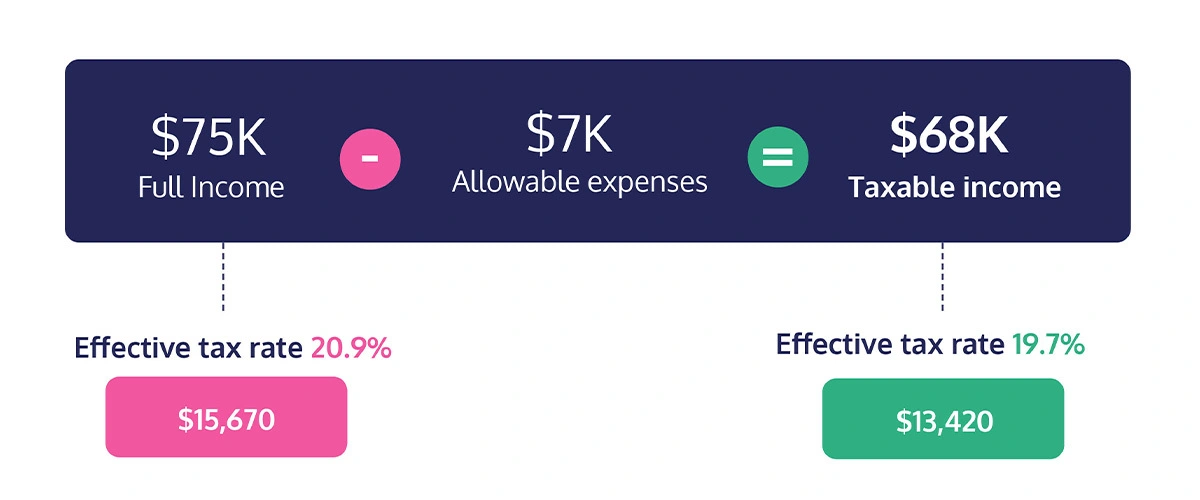Click the dashed line below Full Income

click(223, 276)
